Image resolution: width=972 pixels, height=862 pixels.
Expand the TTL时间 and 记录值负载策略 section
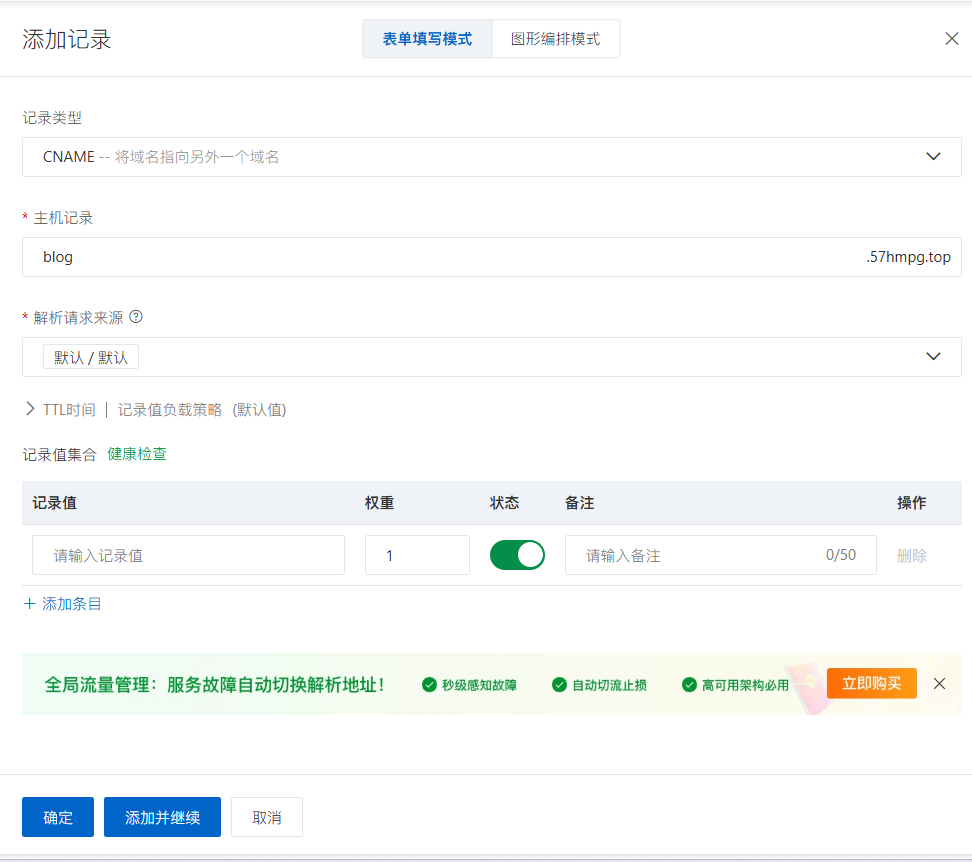coord(30,410)
